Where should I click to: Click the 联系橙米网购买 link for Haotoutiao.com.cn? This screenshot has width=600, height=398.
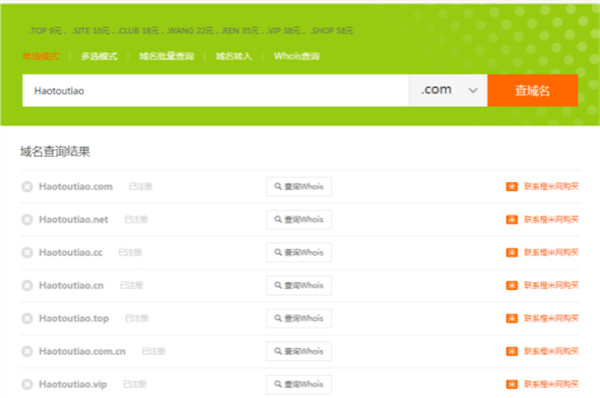tap(551, 351)
